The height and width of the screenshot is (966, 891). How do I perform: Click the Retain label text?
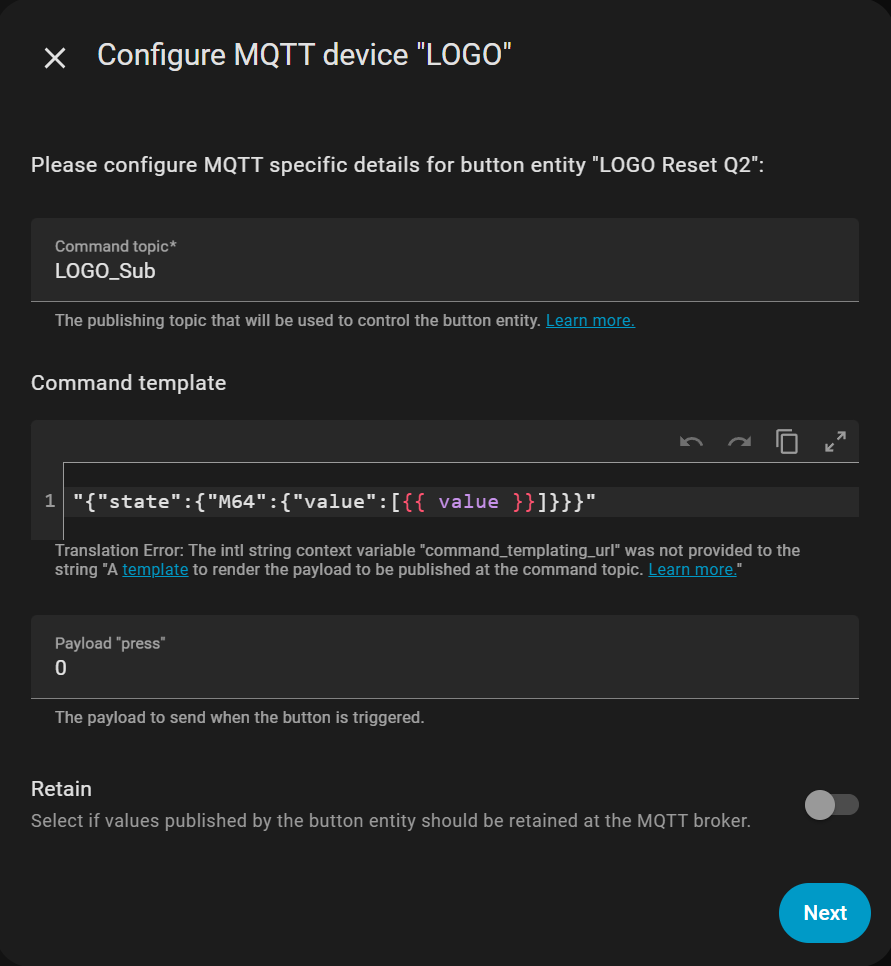(x=62, y=789)
